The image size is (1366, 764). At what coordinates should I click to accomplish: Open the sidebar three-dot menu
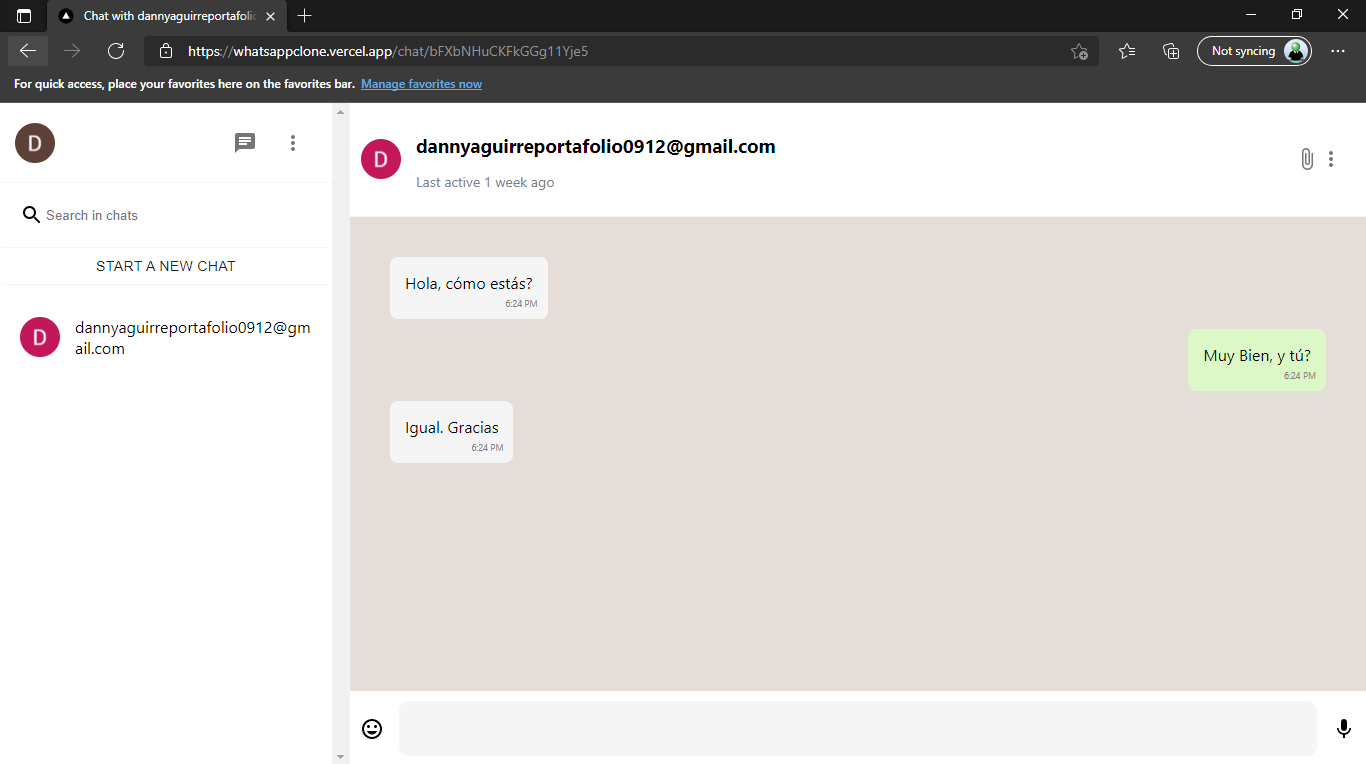tap(293, 143)
